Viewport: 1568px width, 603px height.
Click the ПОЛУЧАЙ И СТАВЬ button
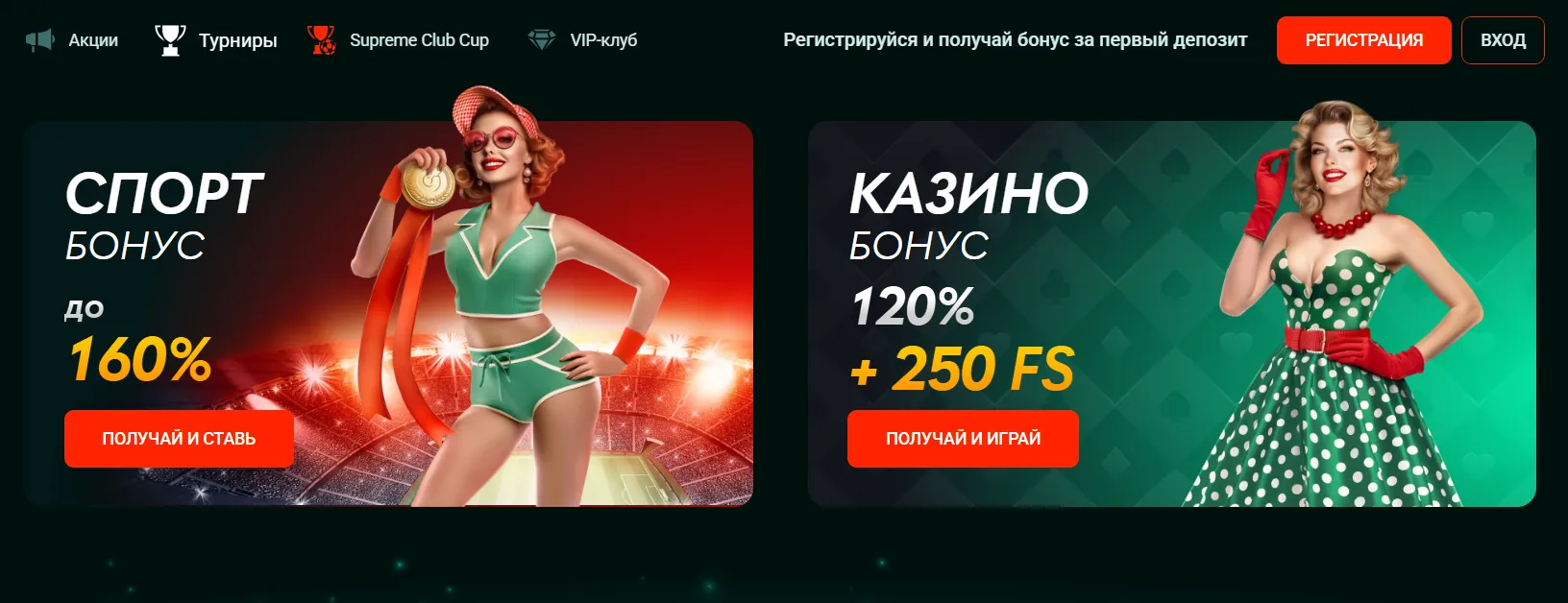click(x=179, y=439)
